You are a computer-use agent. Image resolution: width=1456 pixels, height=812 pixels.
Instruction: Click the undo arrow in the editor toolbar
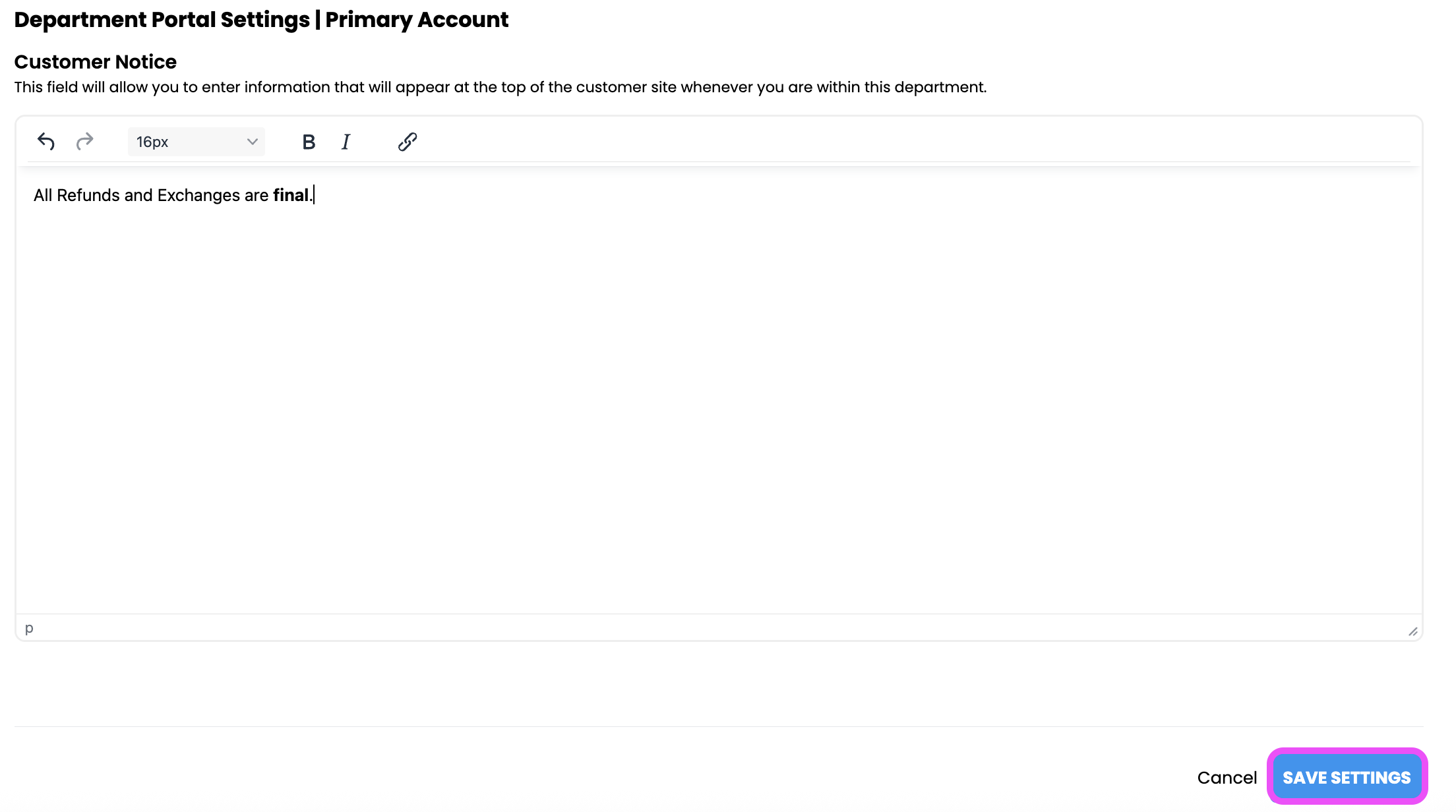point(45,142)
